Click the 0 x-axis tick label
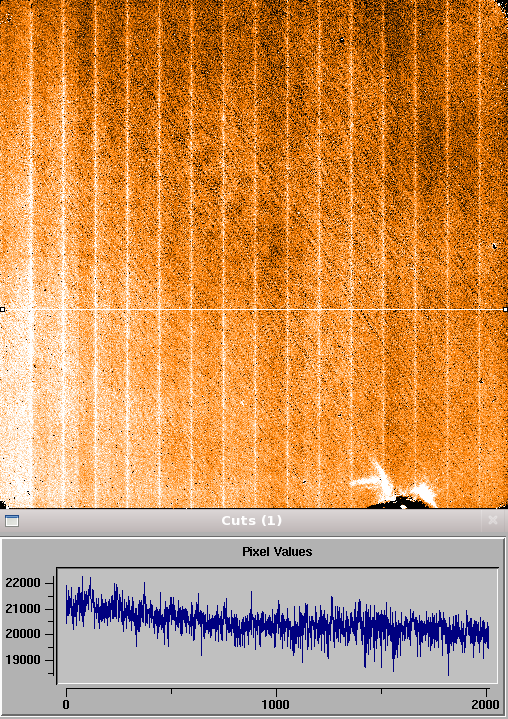 coord(66,704)
